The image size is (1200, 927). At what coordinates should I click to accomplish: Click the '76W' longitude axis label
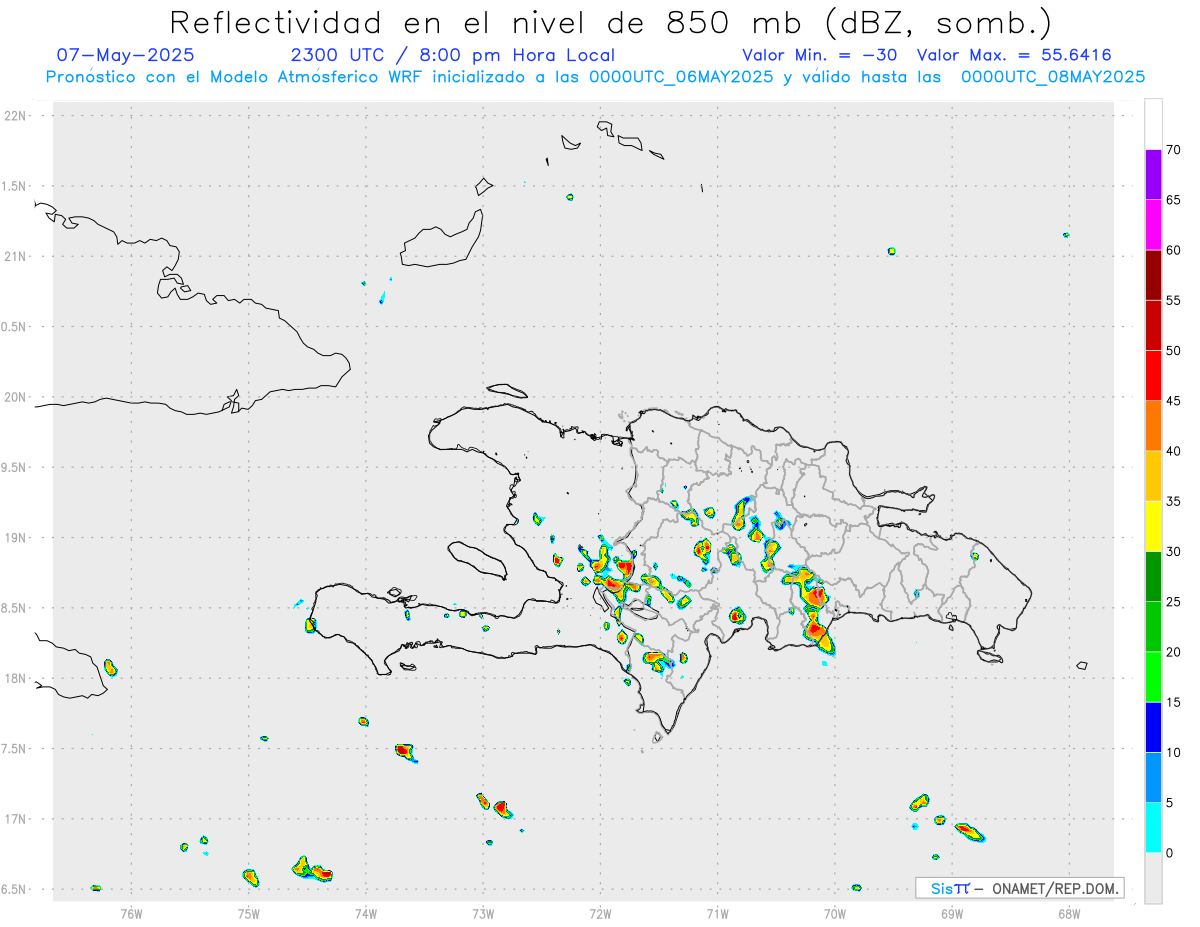click(x=131, y=912)
